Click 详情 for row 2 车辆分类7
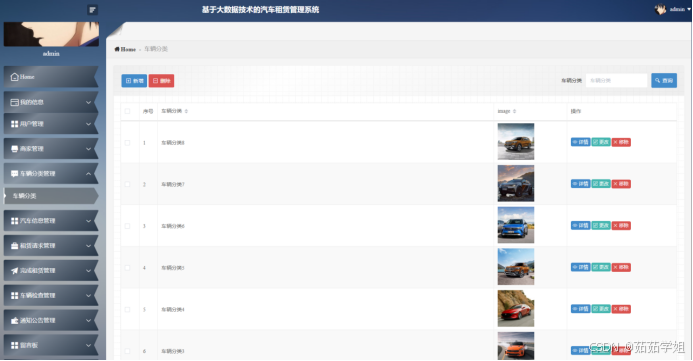This screenshot has width=693, height=361. point(580,184)
